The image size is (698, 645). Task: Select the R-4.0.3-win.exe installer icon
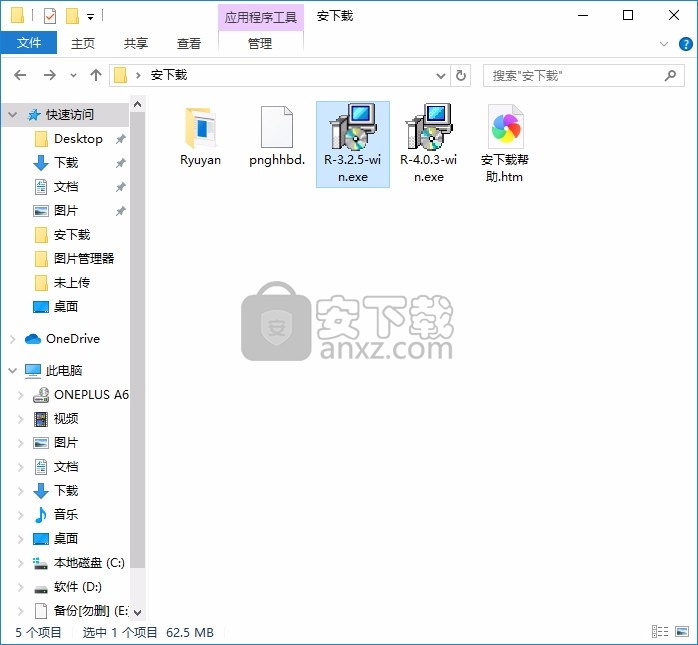point(429,127)
